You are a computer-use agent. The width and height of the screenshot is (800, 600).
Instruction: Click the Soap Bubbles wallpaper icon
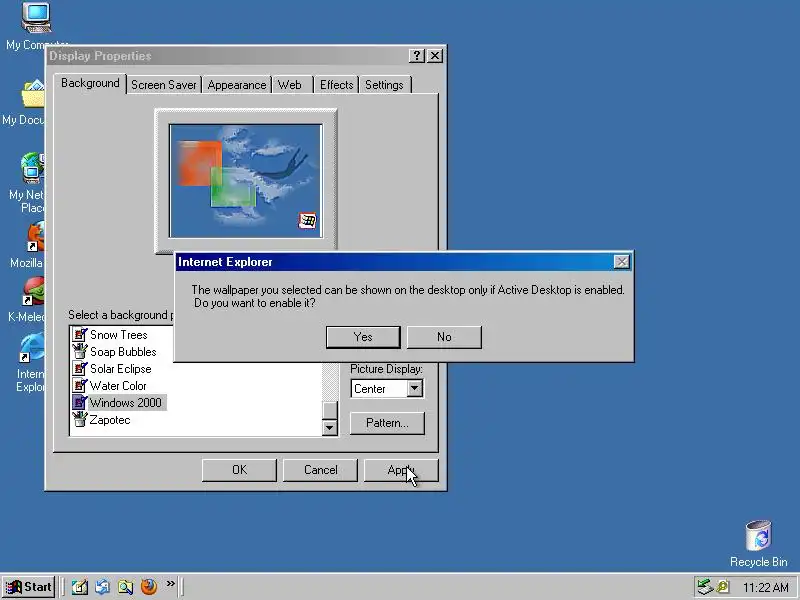tap(80, 352)
